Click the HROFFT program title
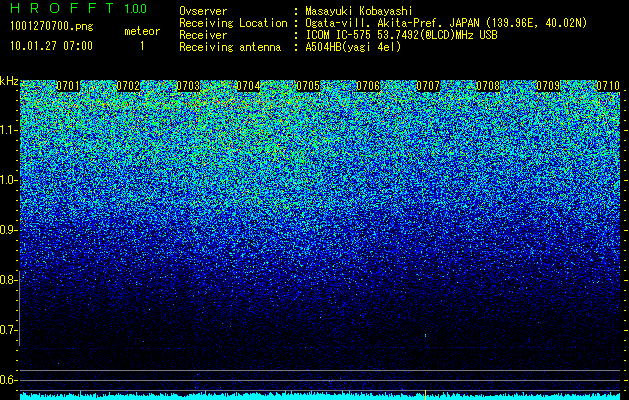 coord(62,8)
